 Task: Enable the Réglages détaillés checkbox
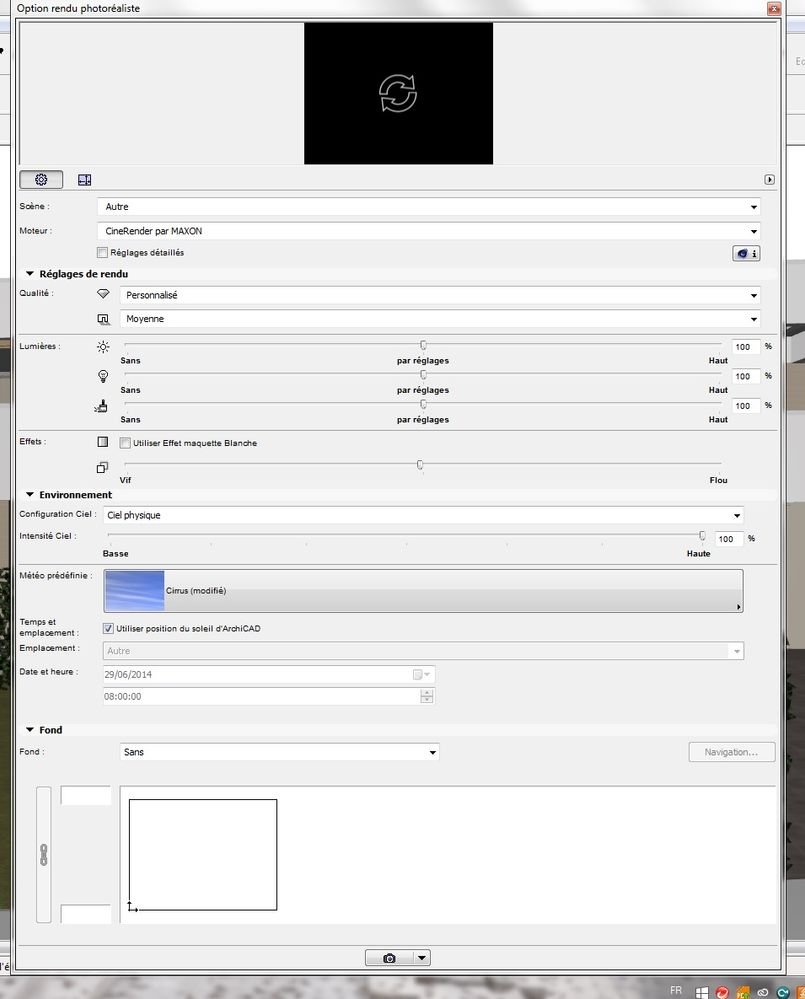point(103,253)
